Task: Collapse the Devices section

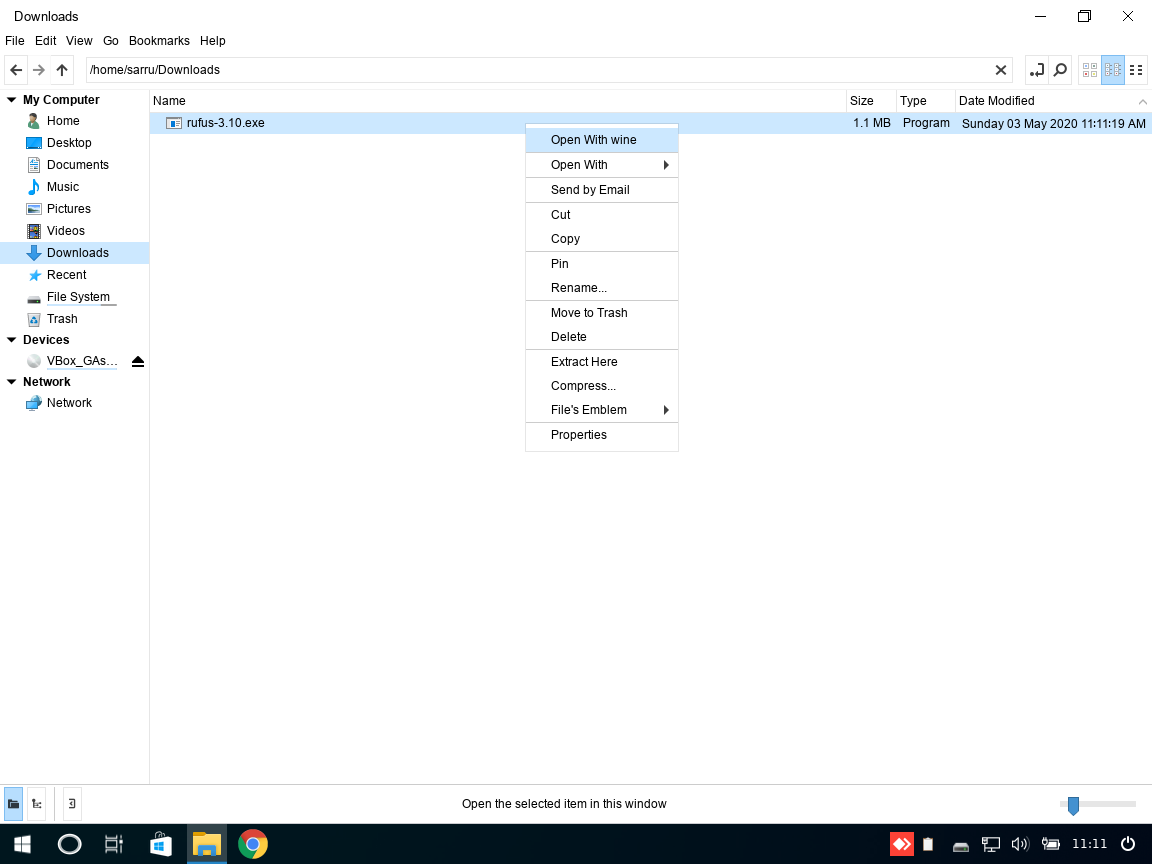Action: 12,340
